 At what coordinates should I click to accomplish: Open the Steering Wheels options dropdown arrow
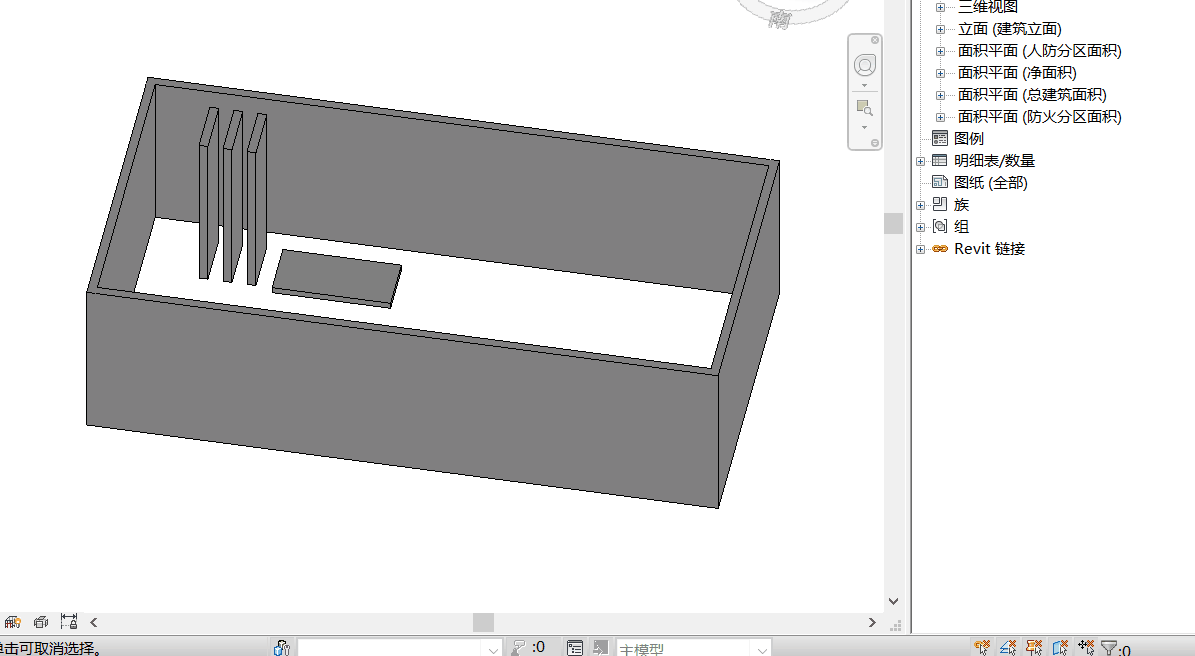pyautogui.click(x=864, y=85)
